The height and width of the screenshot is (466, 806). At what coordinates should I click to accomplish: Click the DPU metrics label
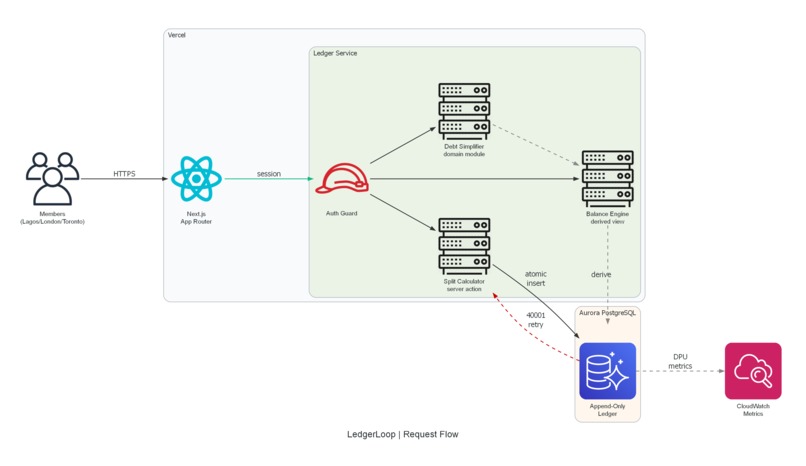(x=680, y=361)
